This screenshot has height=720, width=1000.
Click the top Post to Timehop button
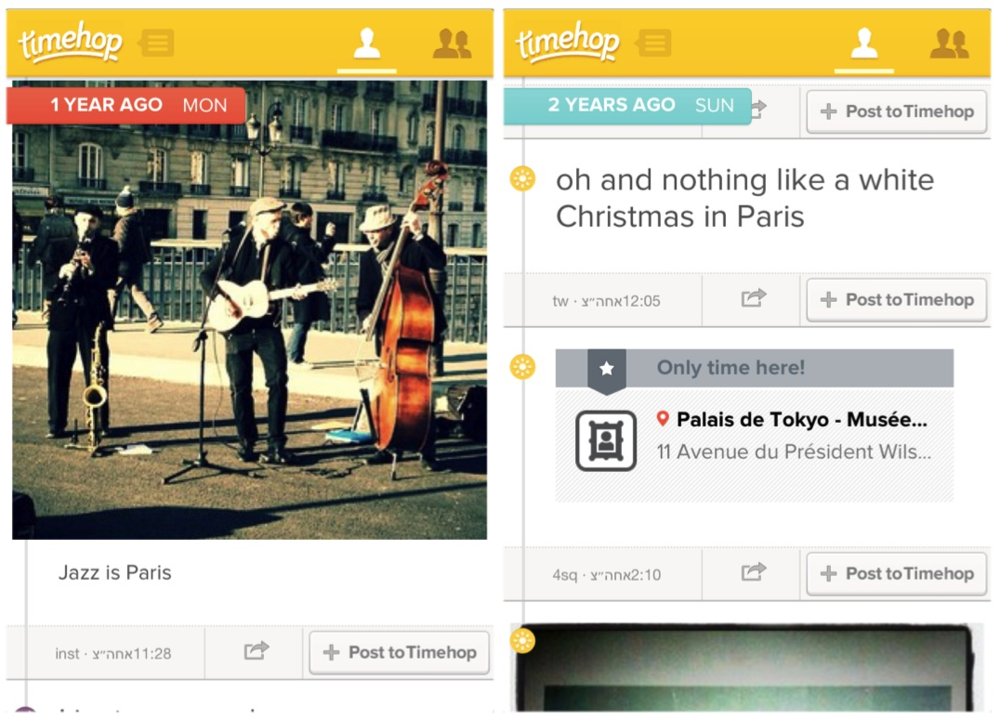tap(897, 112)
